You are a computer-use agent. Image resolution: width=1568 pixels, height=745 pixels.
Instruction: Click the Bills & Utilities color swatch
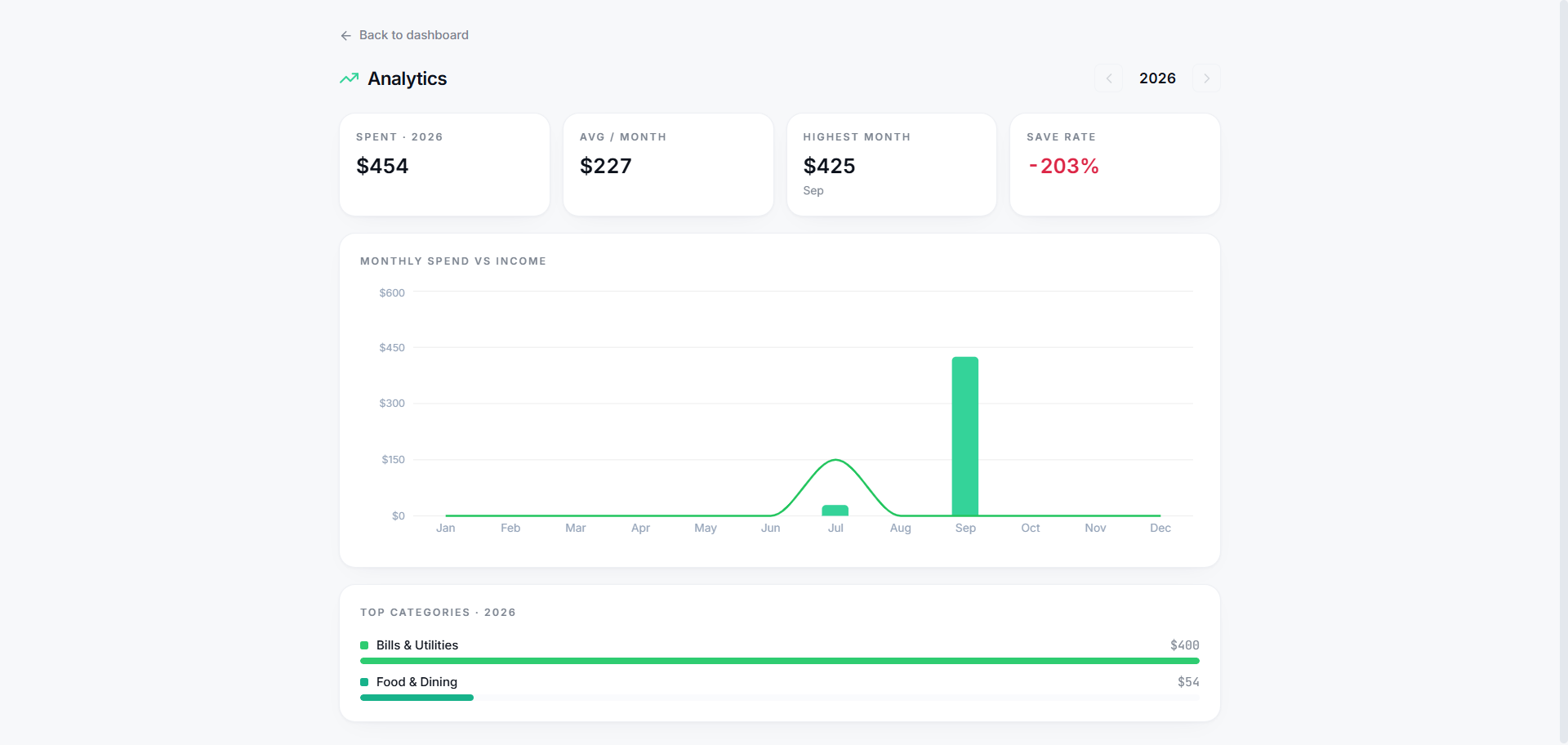(x=364, y=645)
